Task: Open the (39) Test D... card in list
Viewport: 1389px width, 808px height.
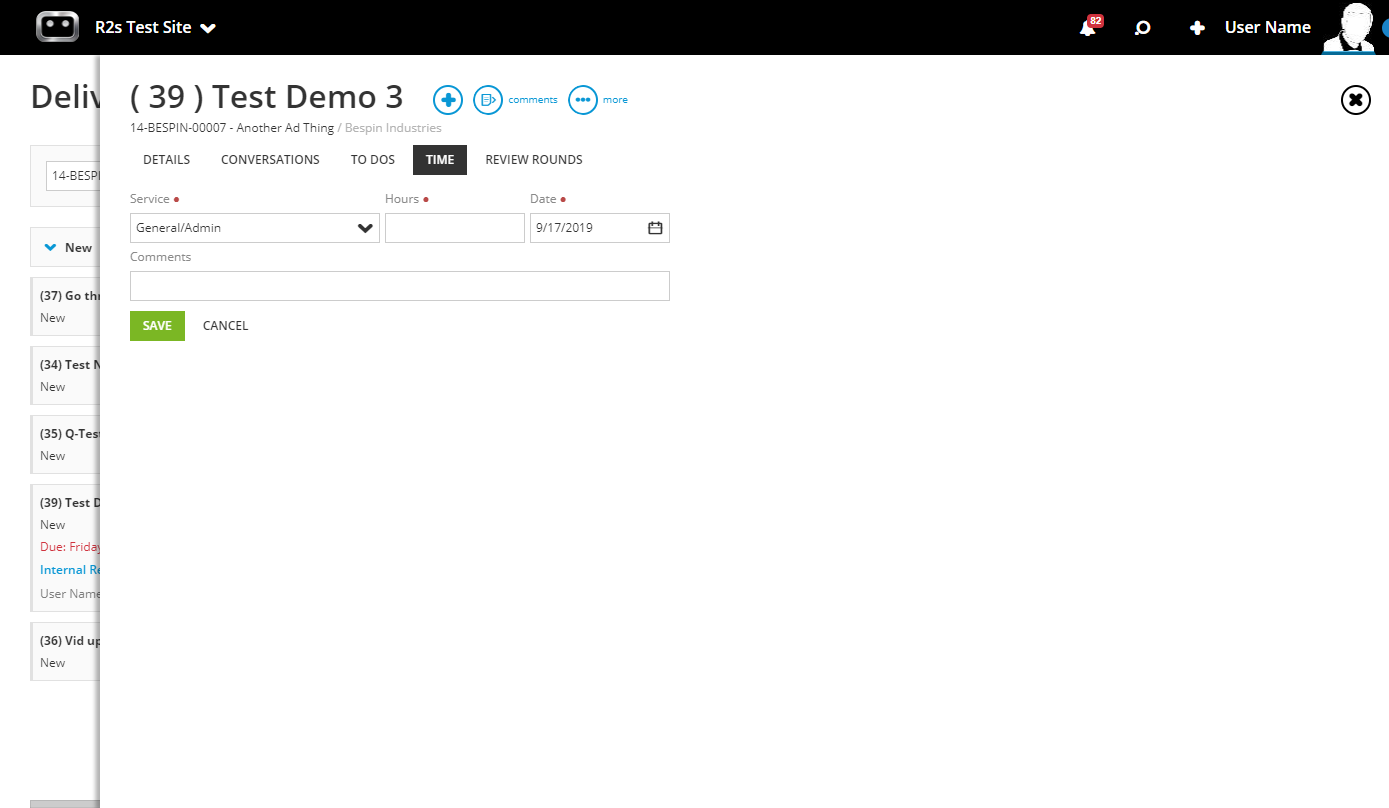Action: coord(66,548)
